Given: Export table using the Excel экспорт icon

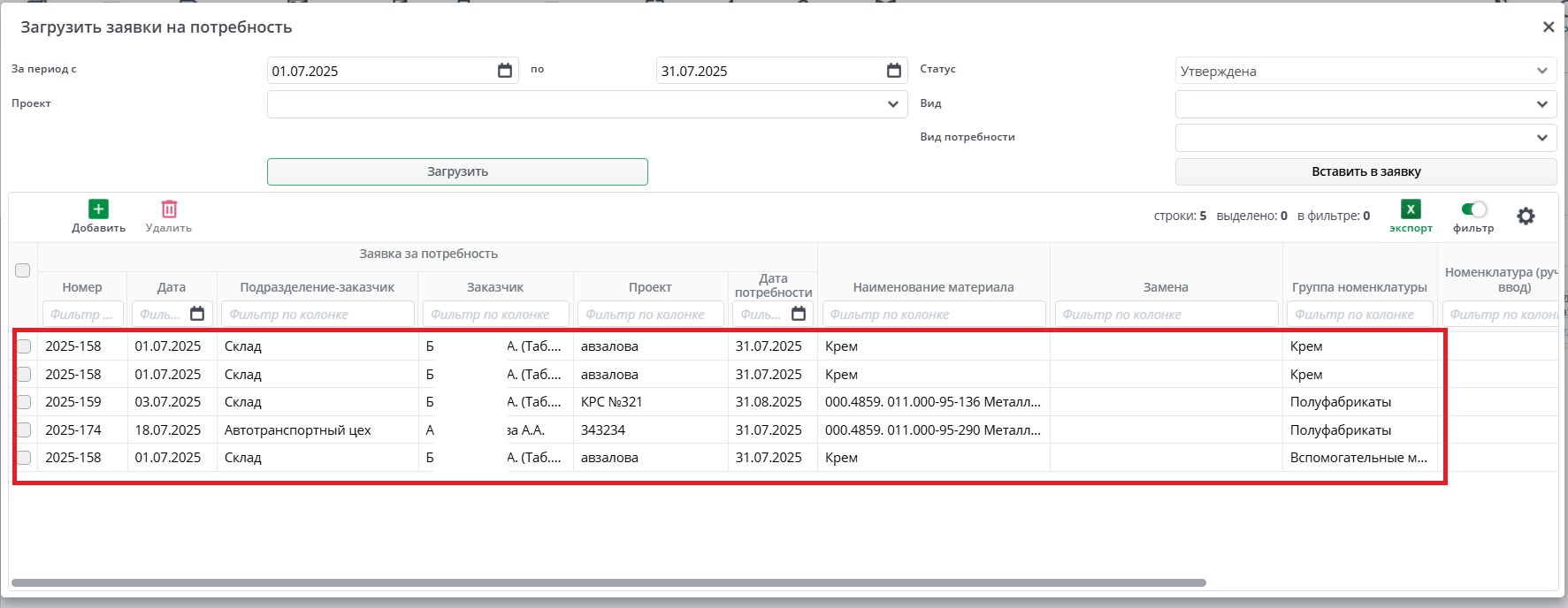Looking at the screenshot, I should (x=1411, y=209).
